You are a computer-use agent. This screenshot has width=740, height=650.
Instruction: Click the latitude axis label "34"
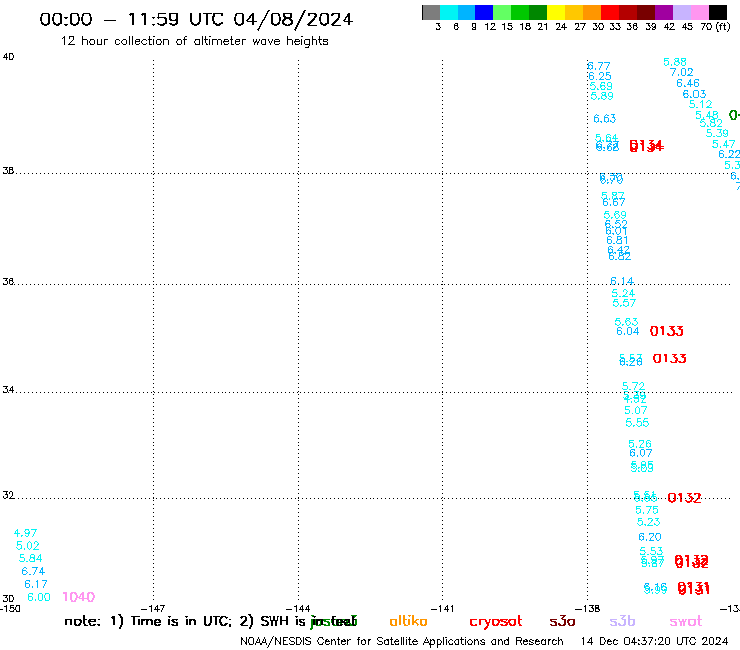(8, 390)
